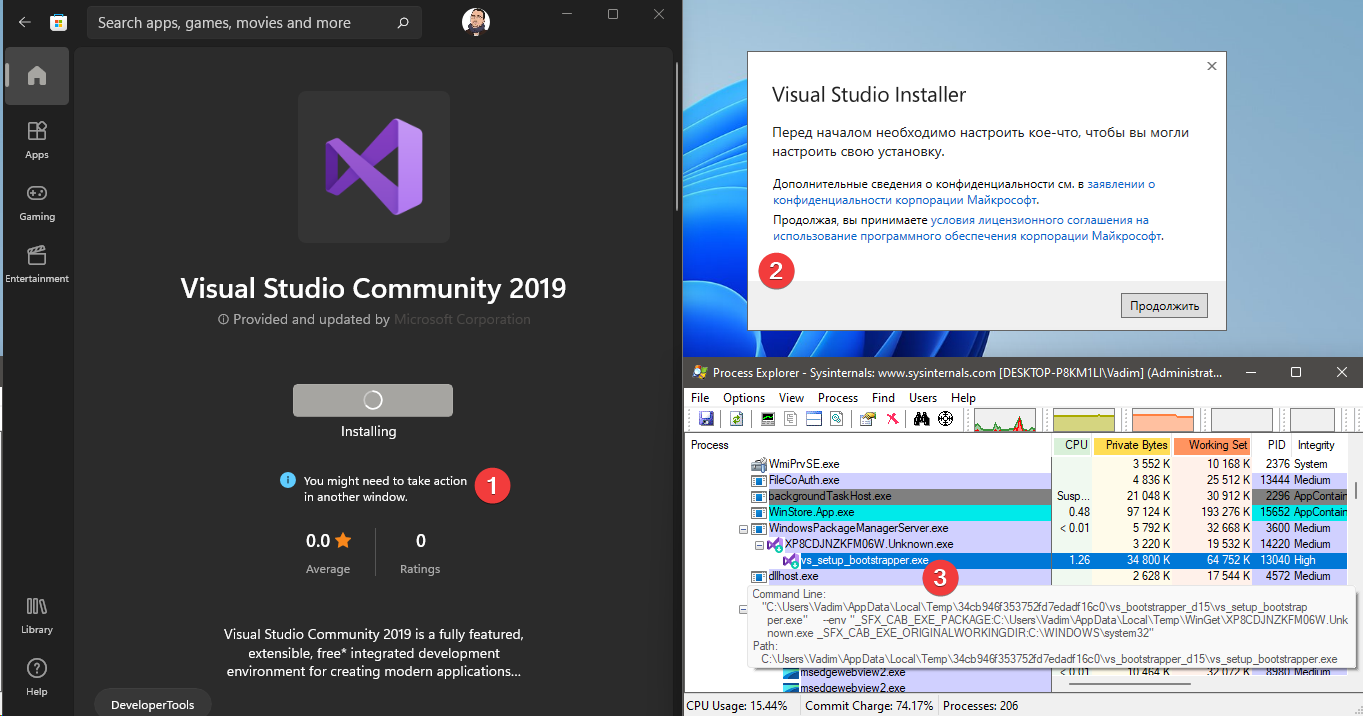The height and width of the screenshot is (716, 1363).
Task: Click the Store back arrow
Action: [x=25, y=22]
